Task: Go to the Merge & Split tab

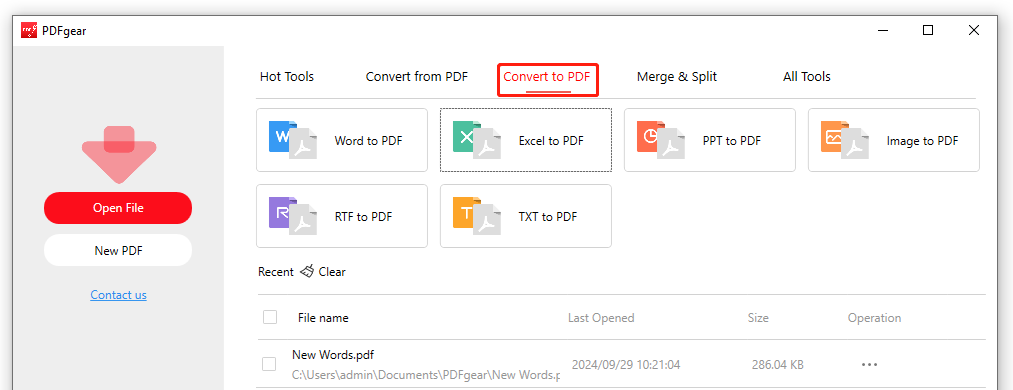Action: click(x=677, y=77)
